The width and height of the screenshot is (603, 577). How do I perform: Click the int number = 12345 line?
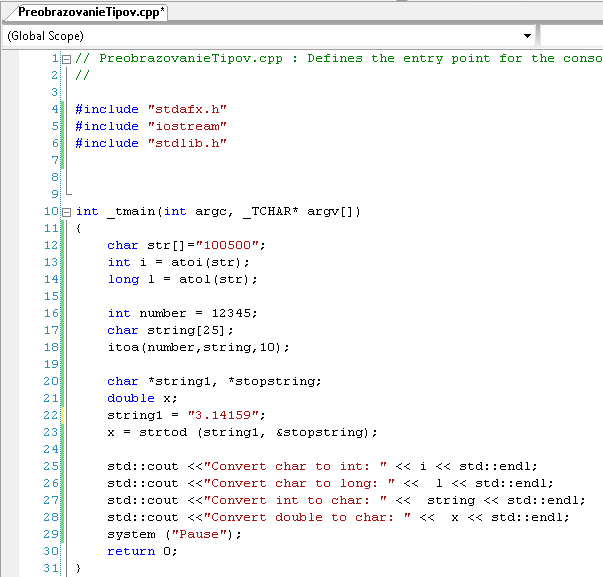coord(183,313)
